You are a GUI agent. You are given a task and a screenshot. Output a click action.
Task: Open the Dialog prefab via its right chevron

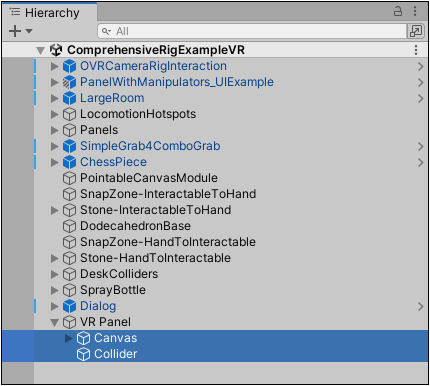coord(421,306)
